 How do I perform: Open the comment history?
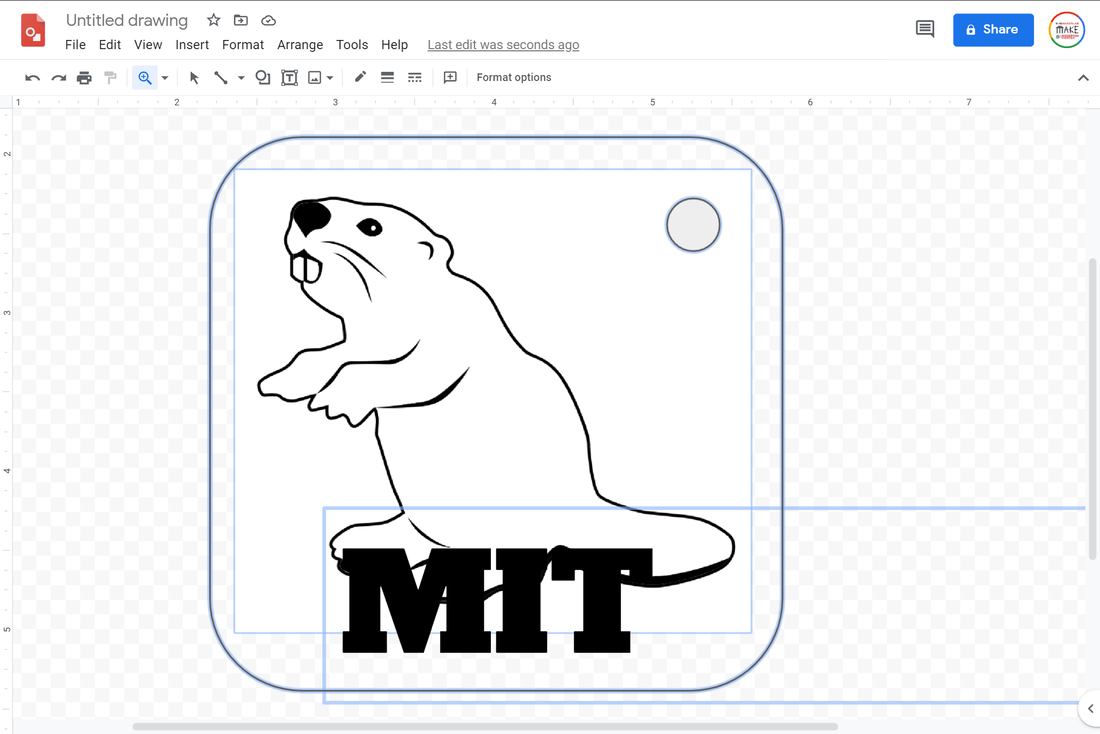click(925, 29)
